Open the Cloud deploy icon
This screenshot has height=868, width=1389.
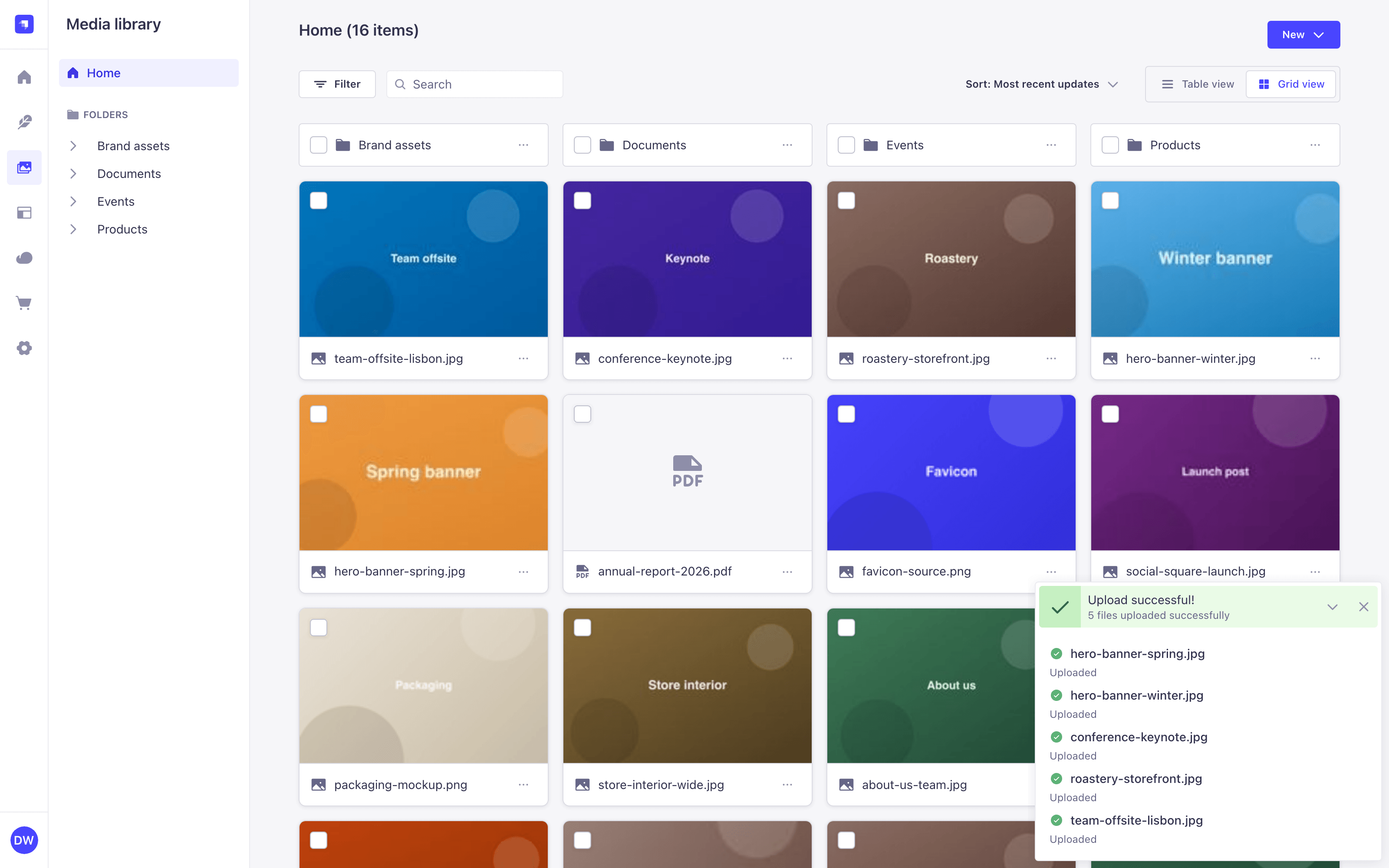coord(24,258)
